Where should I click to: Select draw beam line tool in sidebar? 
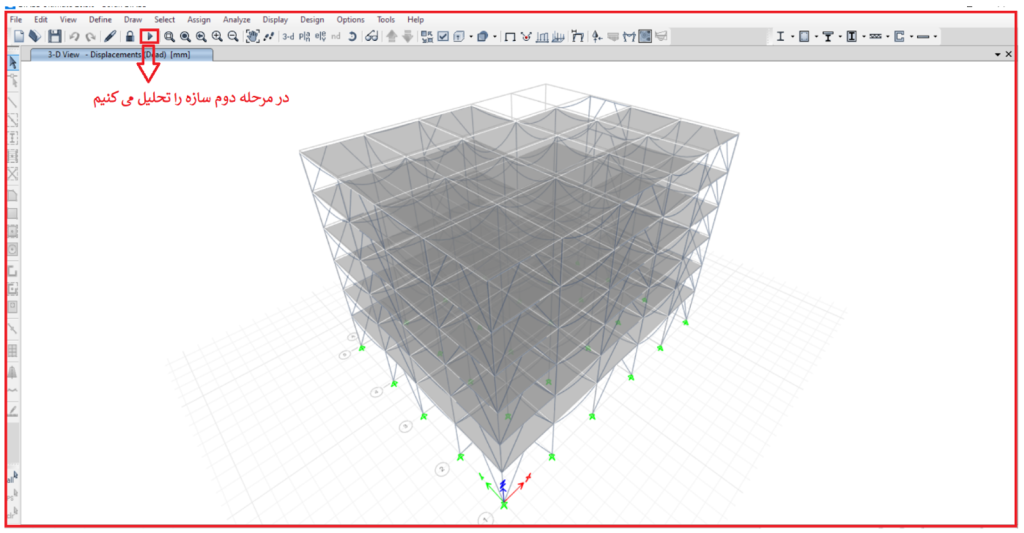tap(12, 103)
